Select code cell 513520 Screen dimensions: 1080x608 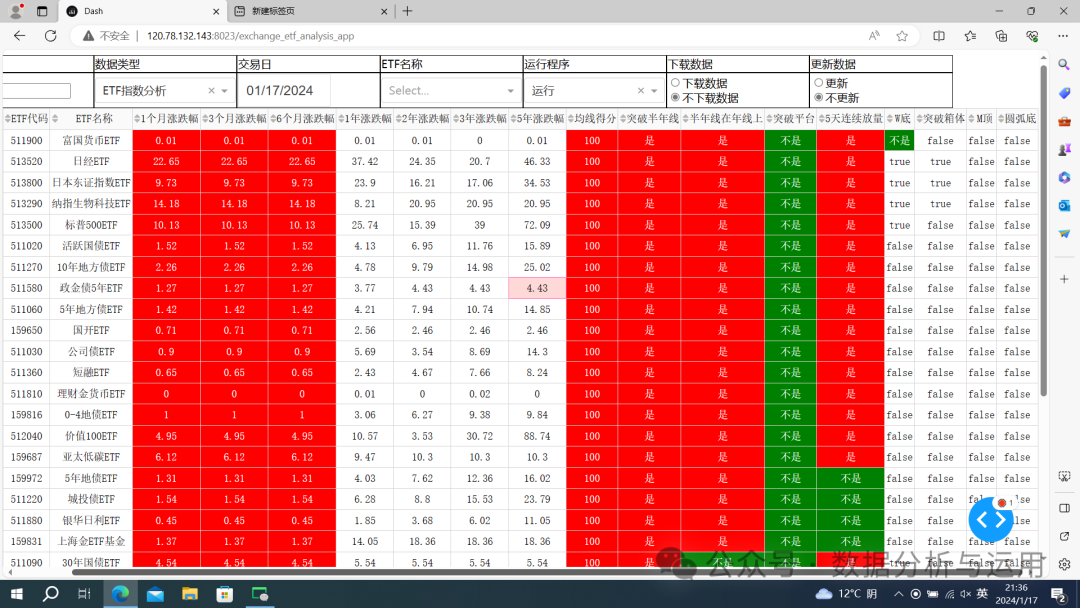(26, 161)
